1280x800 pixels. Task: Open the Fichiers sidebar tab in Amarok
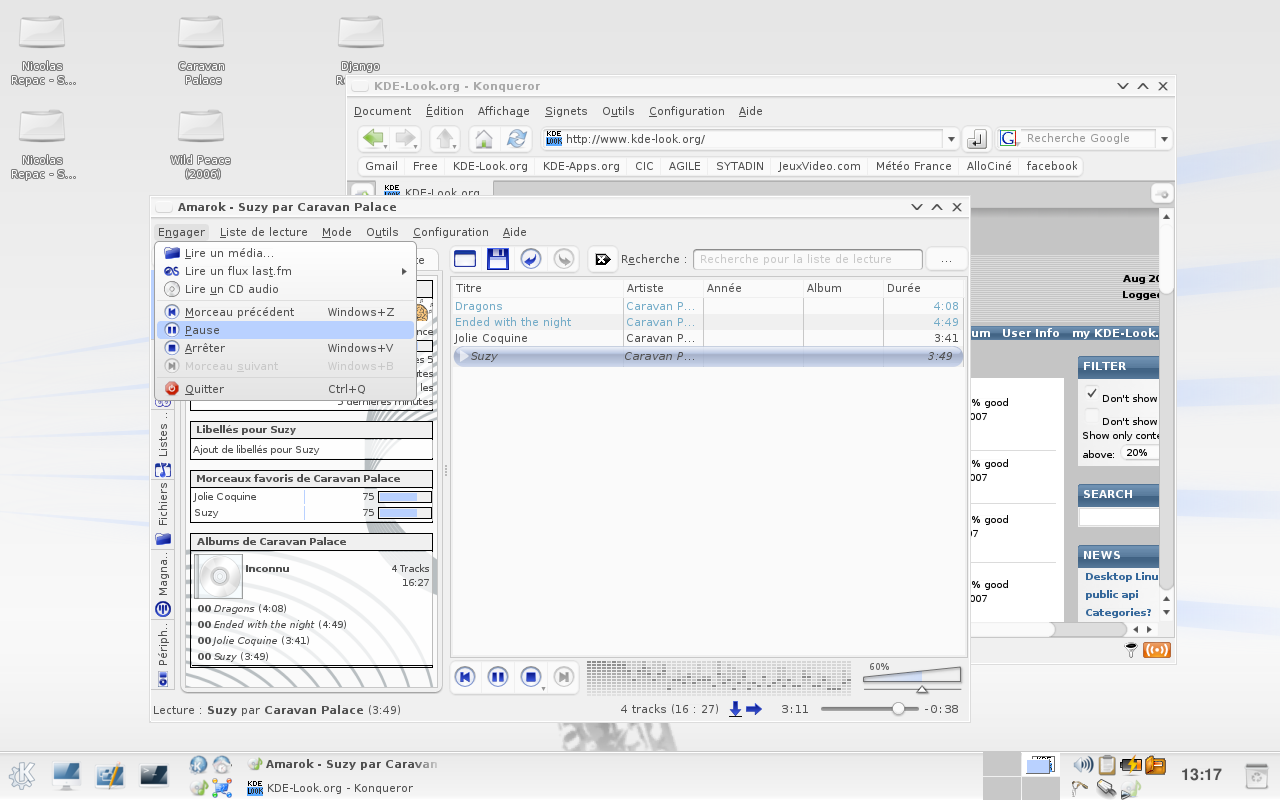coord(163,504)
